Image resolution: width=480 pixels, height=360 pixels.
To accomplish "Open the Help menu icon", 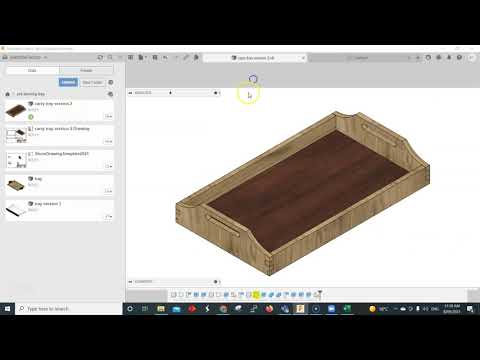I will click(x=460, y=58).
